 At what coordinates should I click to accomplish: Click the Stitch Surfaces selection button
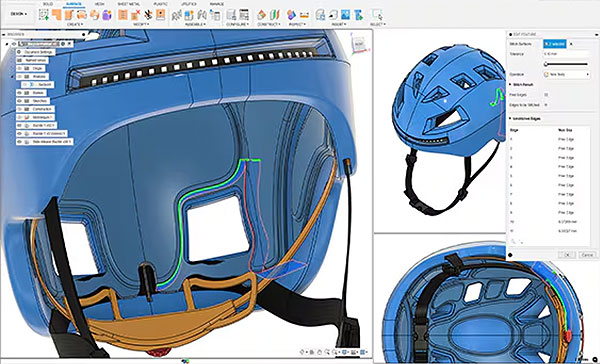click(555, 44)
